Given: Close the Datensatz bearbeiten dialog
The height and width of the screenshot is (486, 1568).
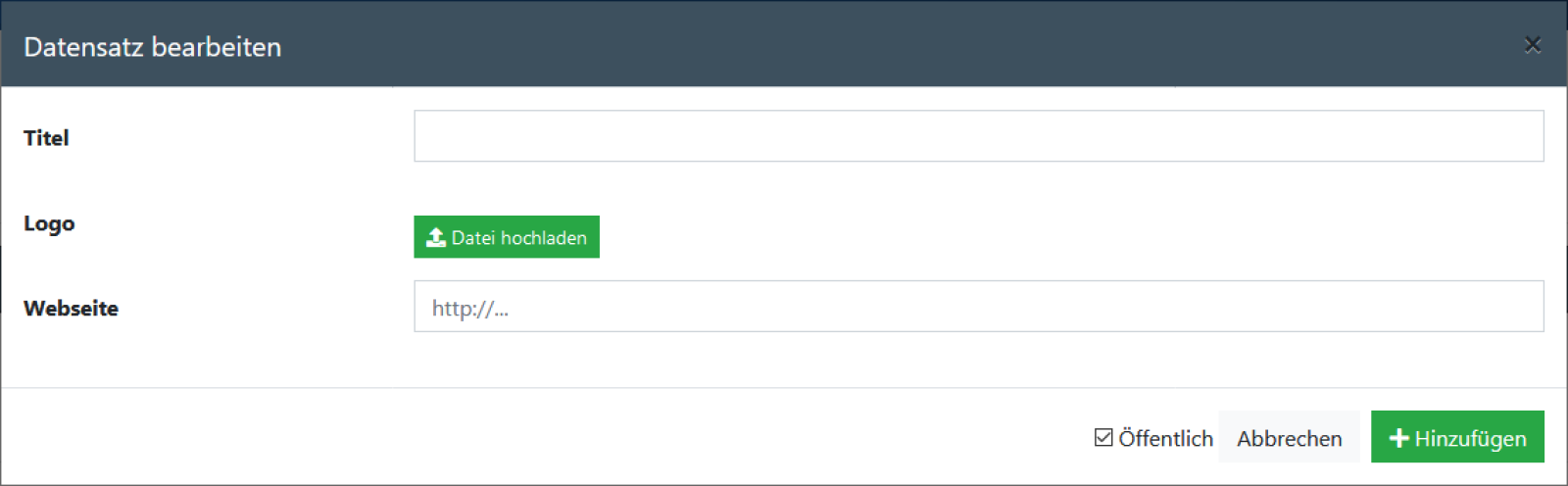Looking at the screenshot, I should click(x=1533, y=45).
